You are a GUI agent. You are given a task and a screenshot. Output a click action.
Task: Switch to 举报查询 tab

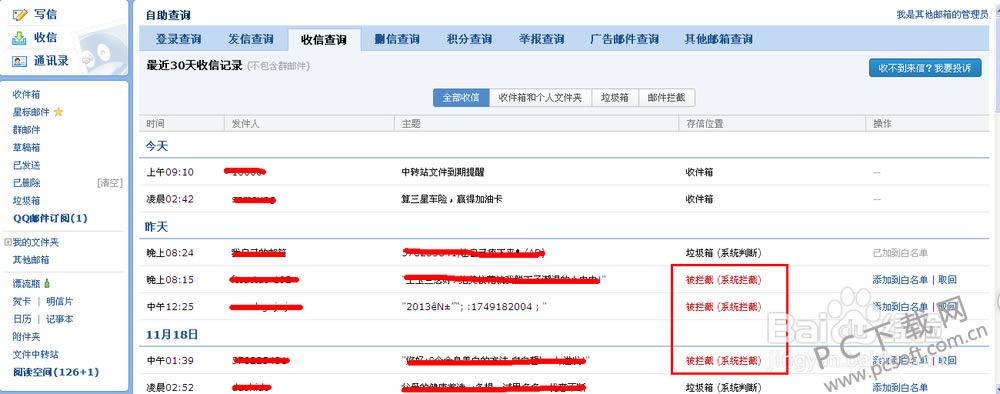[542, 40]
